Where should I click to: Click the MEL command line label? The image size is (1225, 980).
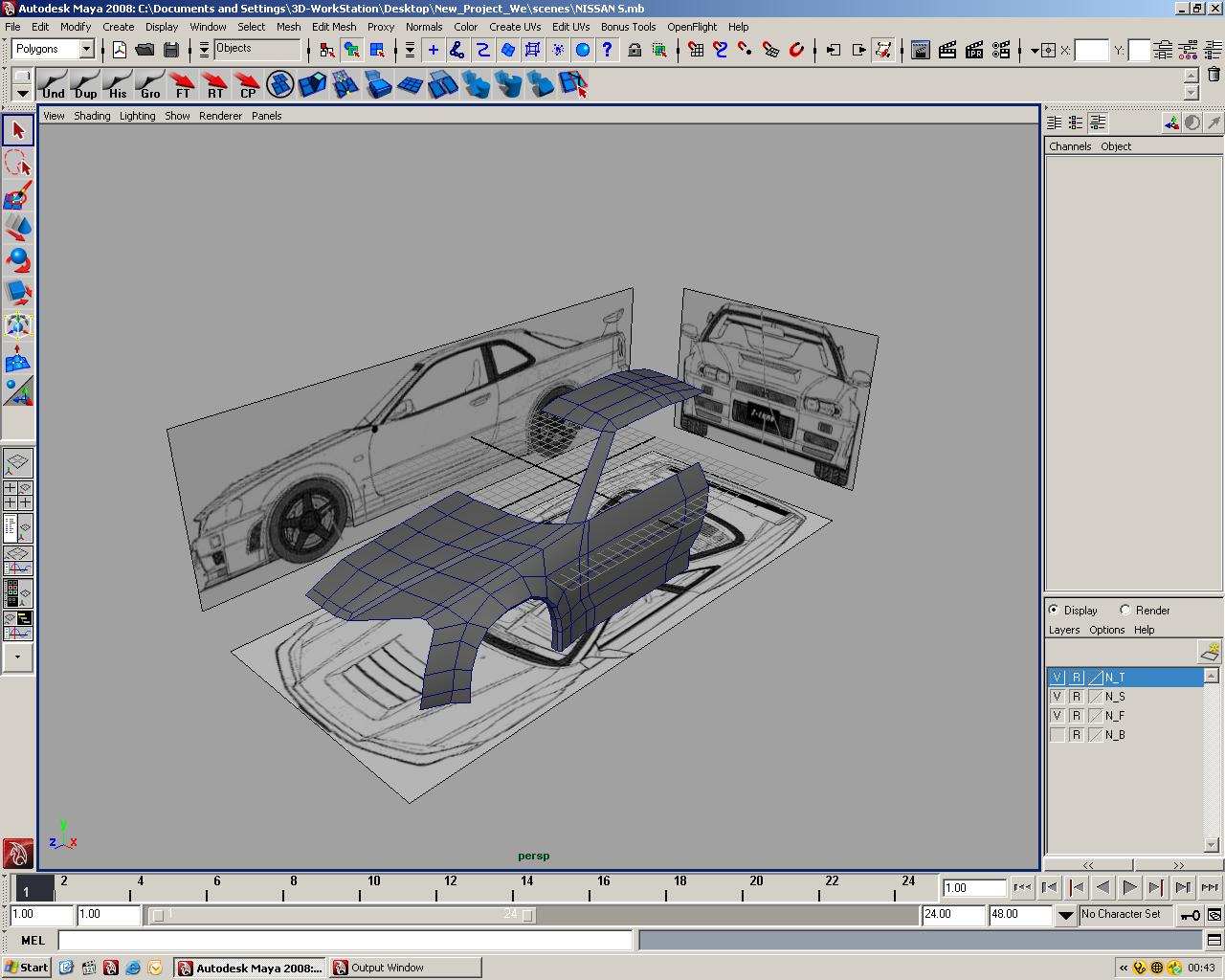tap(33, 941)
